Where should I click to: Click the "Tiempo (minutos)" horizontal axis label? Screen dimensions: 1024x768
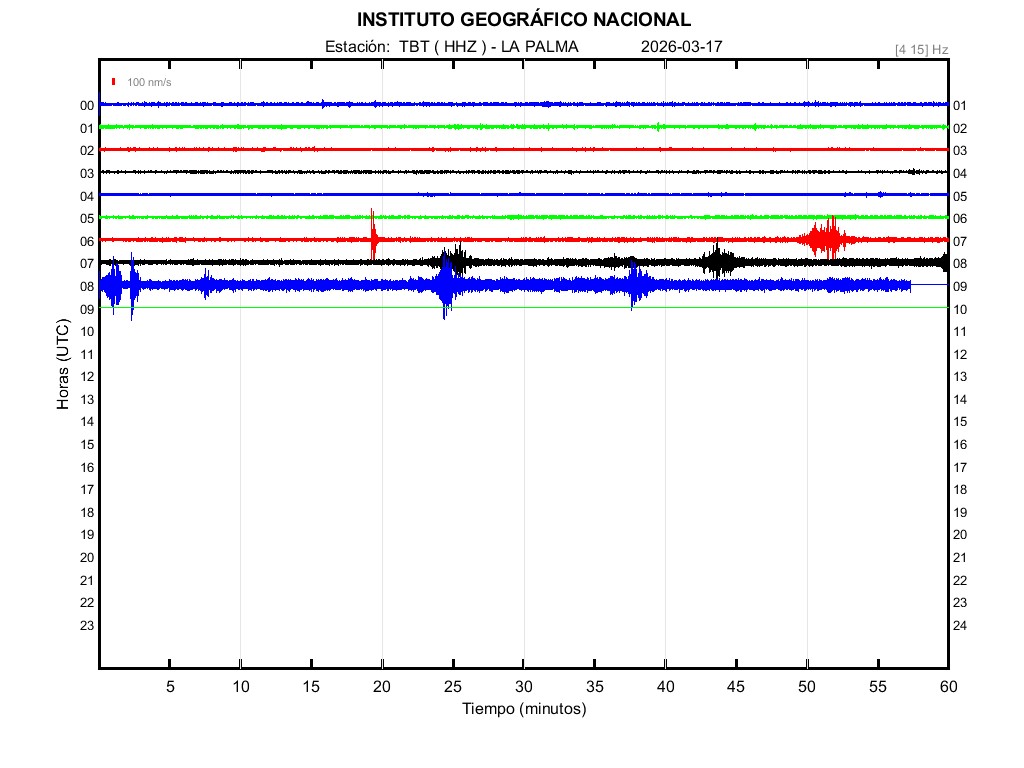(523, 709)
